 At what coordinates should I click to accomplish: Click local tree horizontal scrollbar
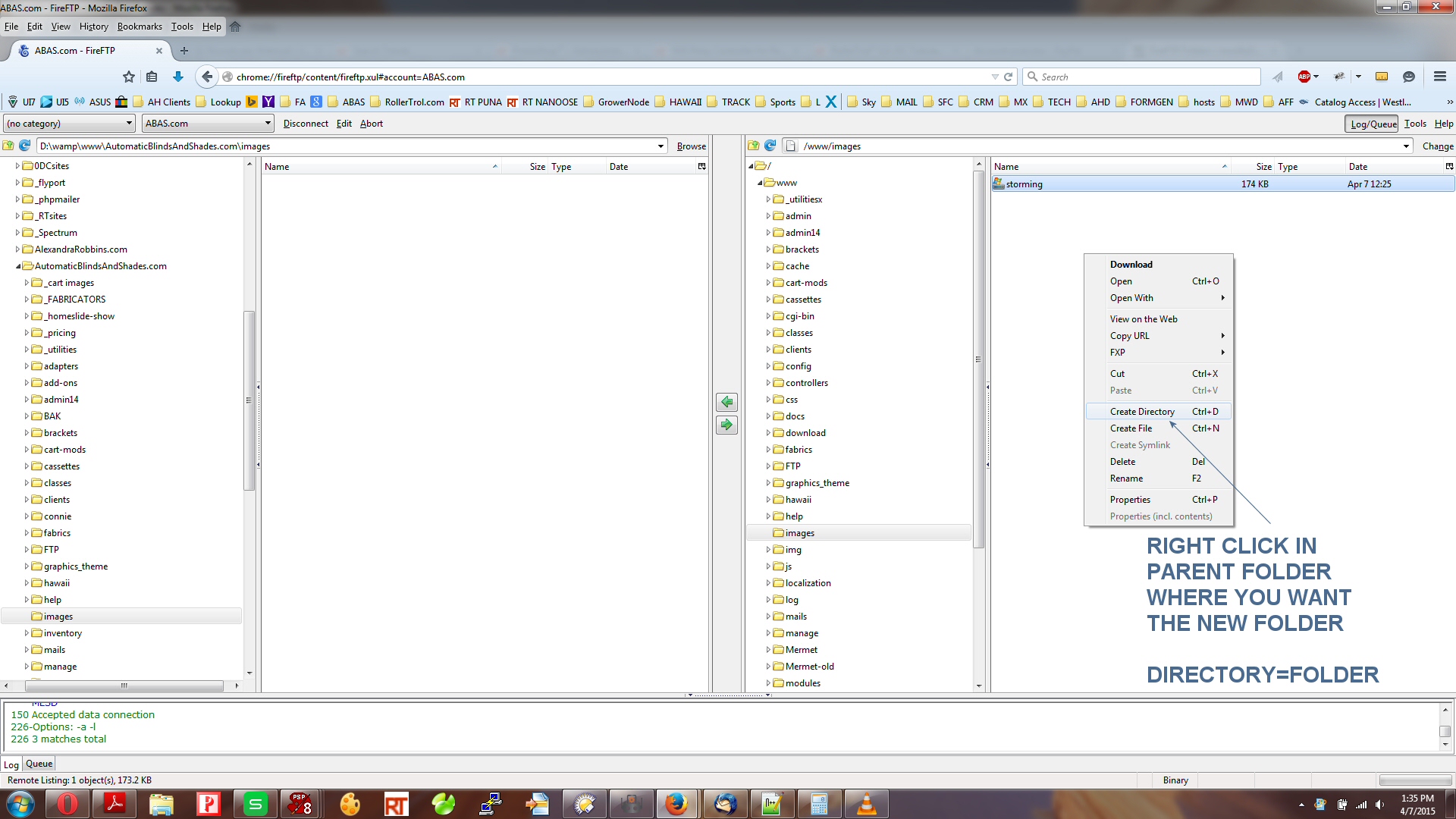pyautogui.click(x=124, y=686)
